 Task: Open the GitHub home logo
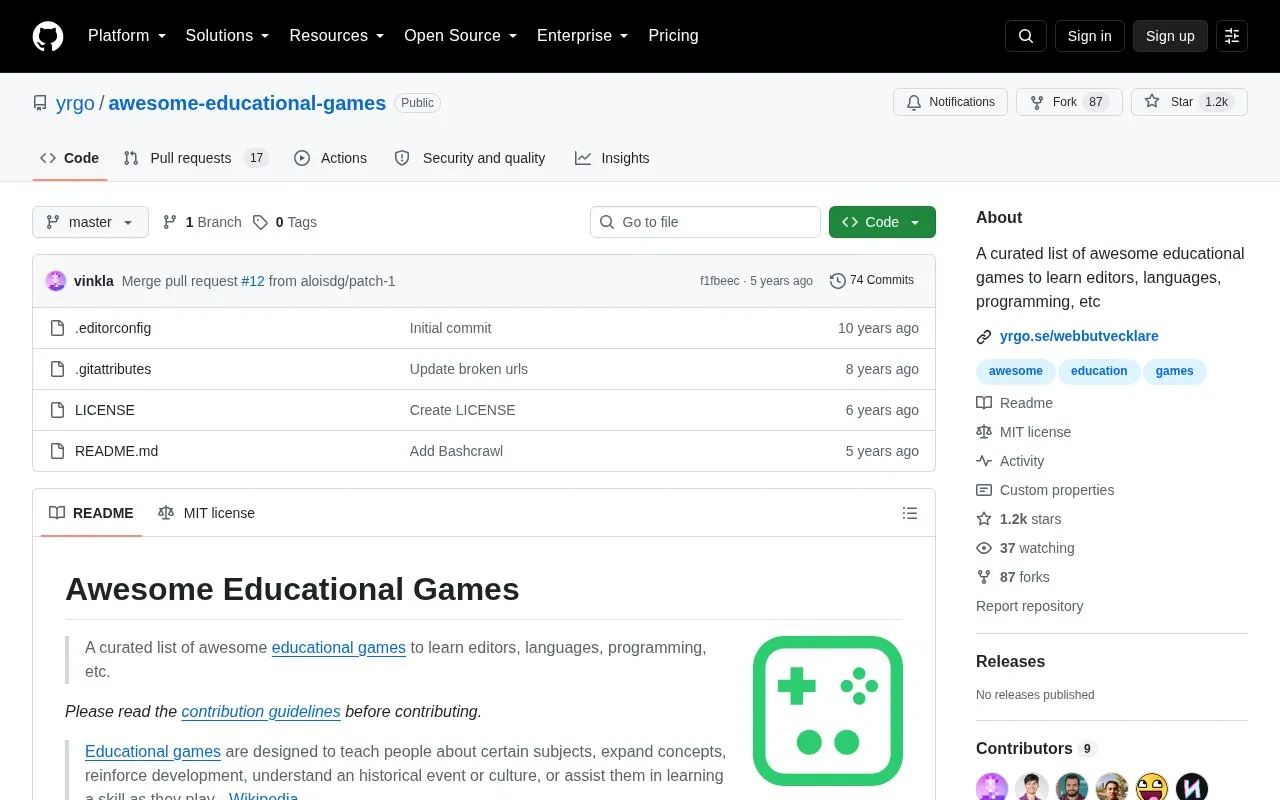pos(48,36)
